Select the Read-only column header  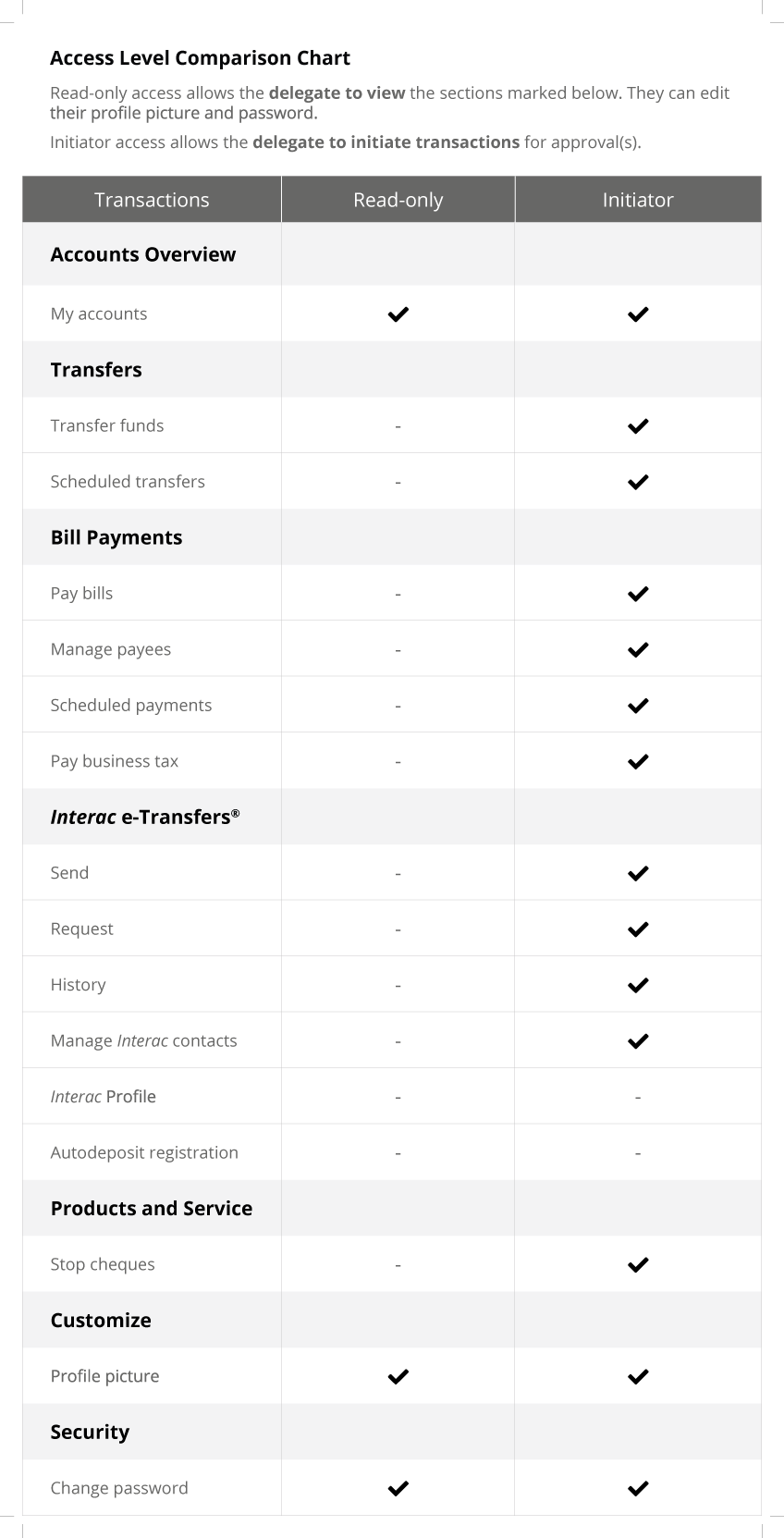(x=398, y=200)
